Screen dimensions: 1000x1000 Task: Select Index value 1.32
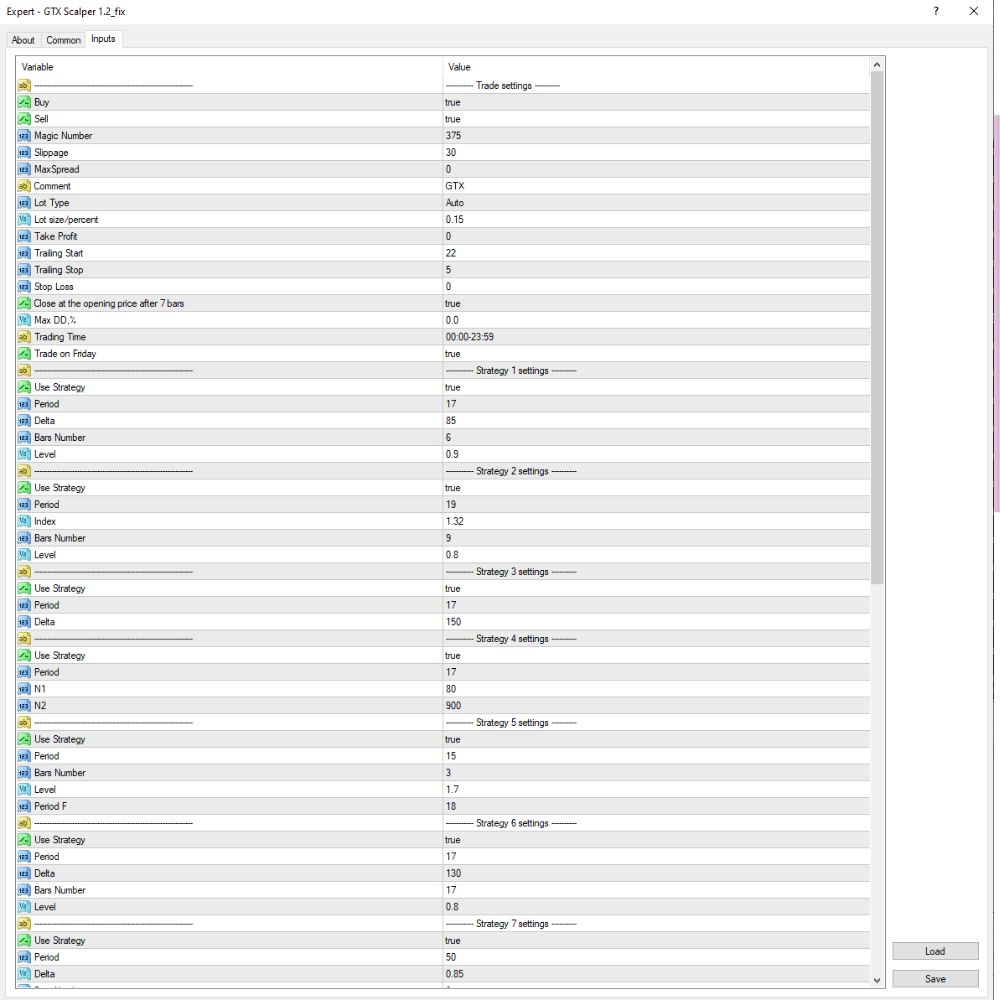[455, 522]
